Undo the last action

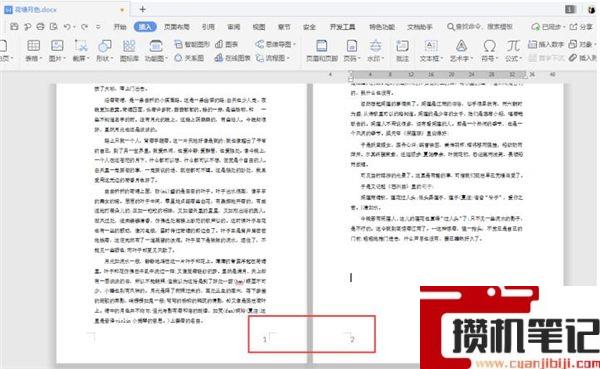pos(67,27)
